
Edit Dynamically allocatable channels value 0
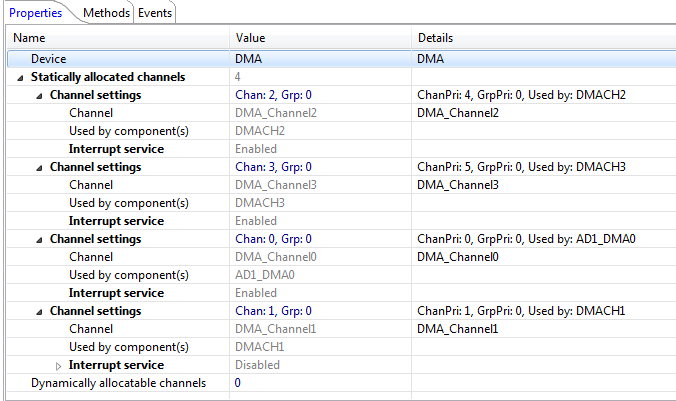(x=238, y=383)
